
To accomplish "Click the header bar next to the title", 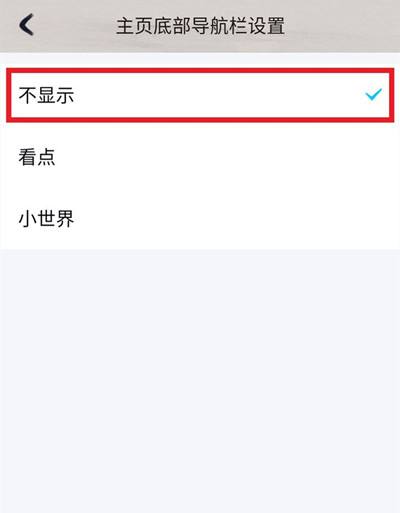I will point(342,26).
